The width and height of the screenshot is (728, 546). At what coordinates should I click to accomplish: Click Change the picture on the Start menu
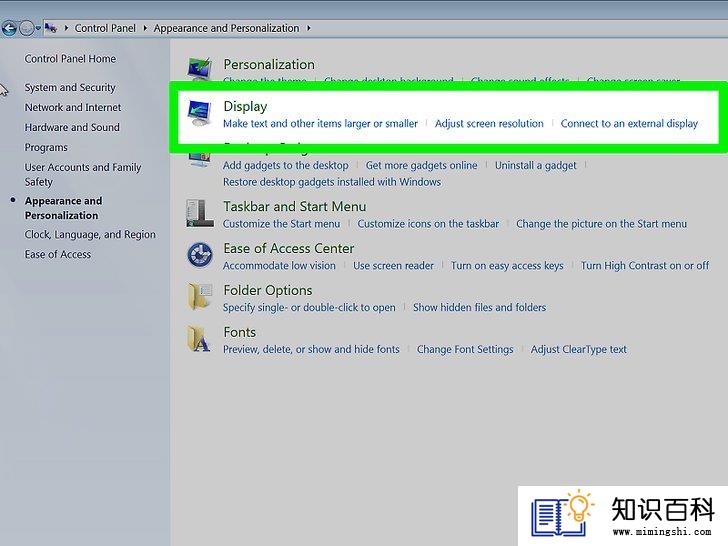coord(601,224)
